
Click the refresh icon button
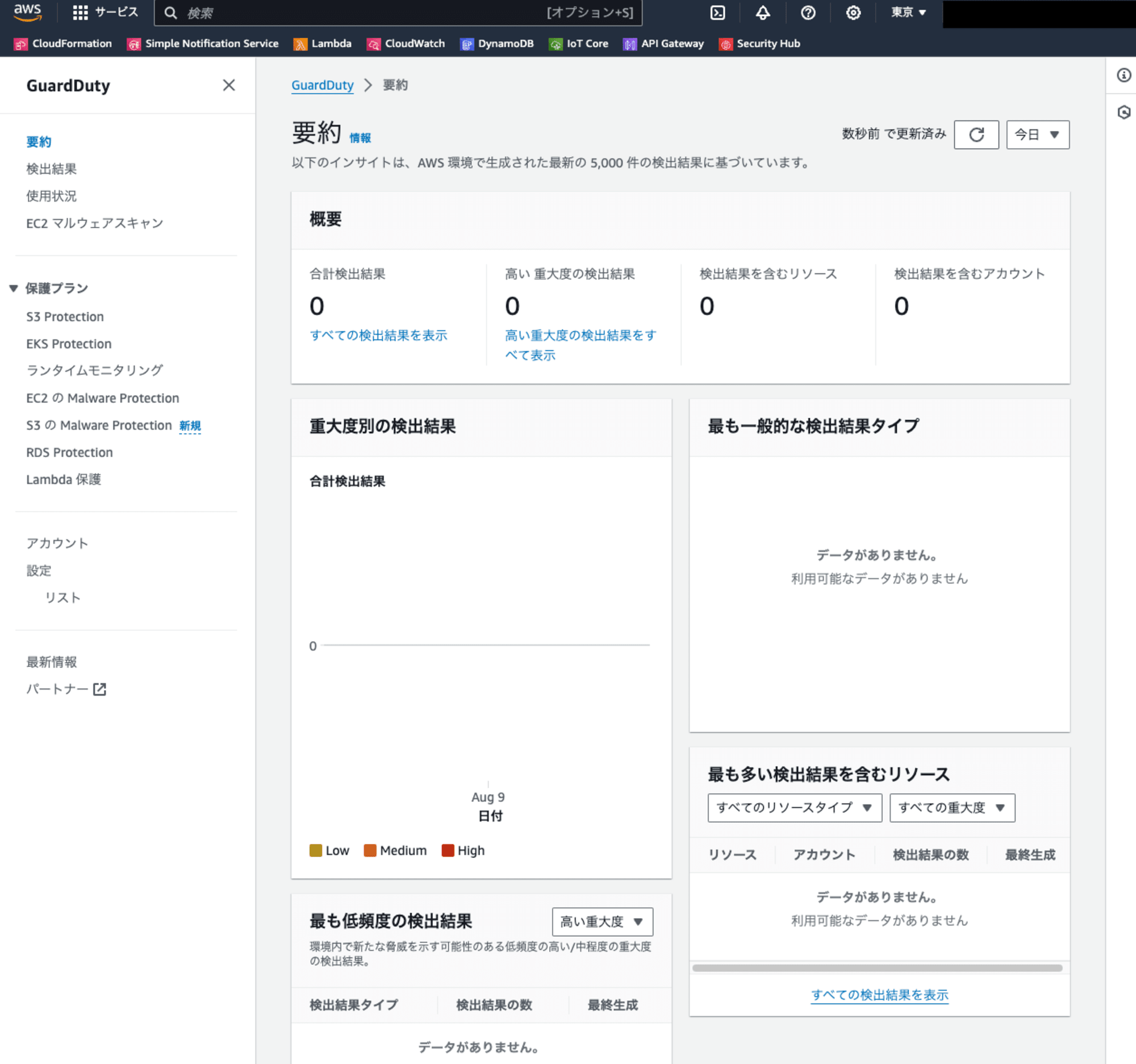point(976,135)
